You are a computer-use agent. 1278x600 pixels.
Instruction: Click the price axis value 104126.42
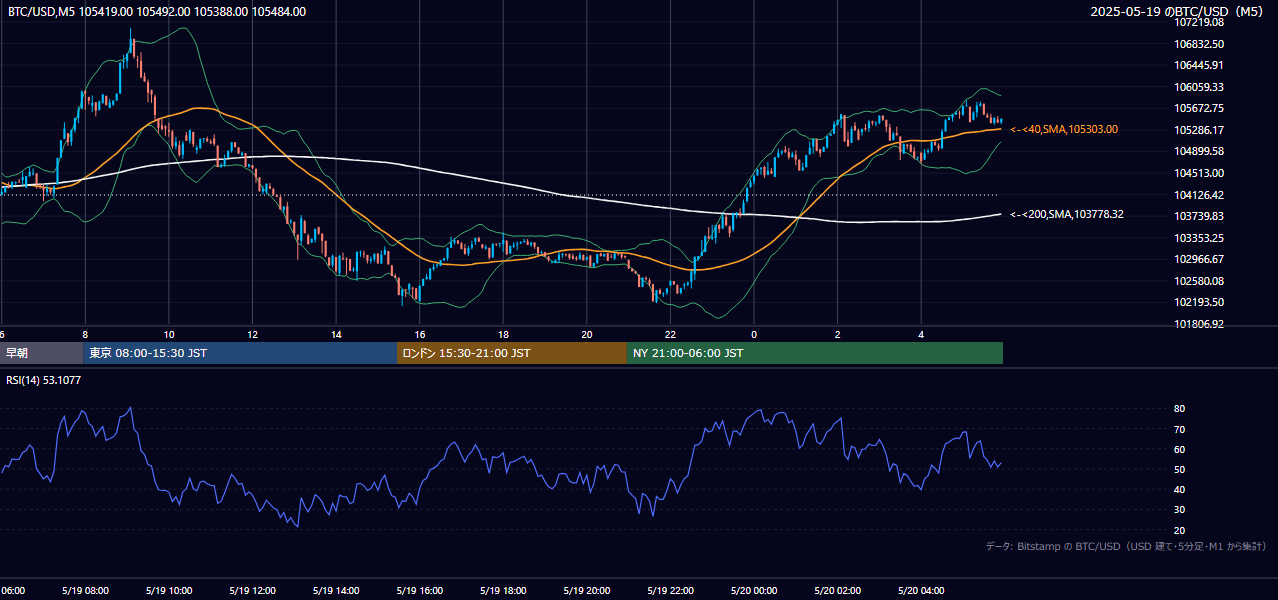pos(1199,195)
